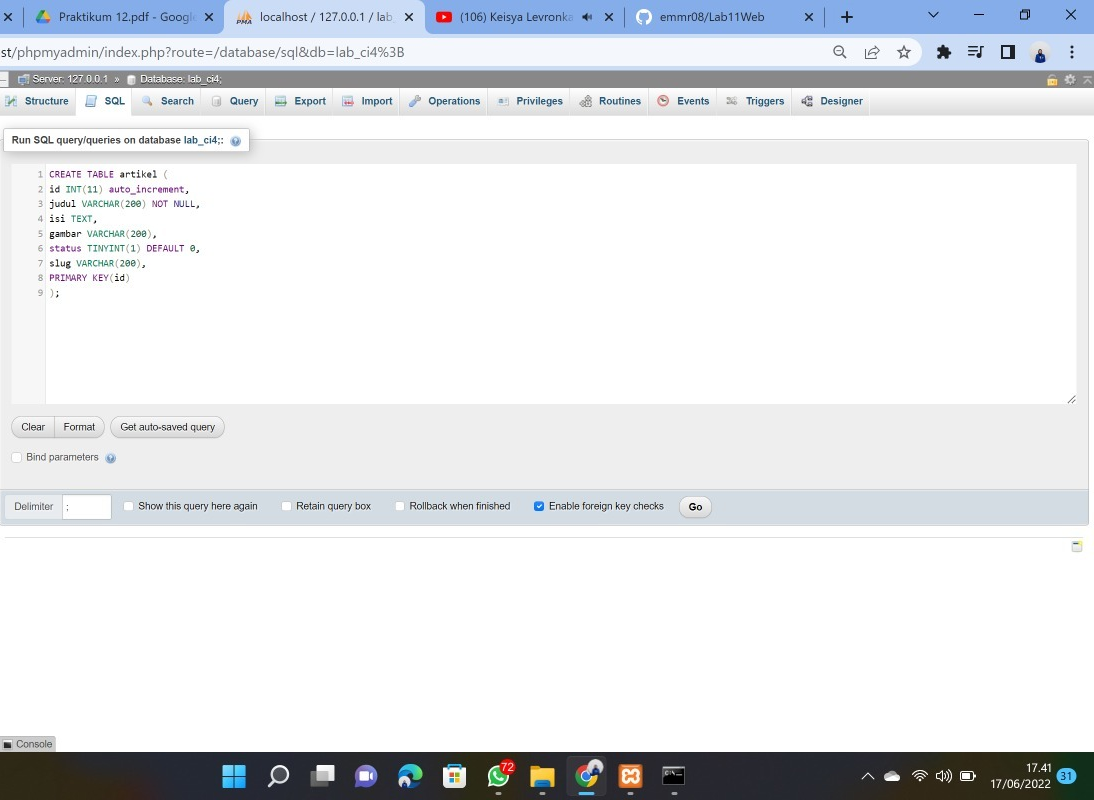Check the Retain query box option
Screen dimensions: 1094x800
286,506
